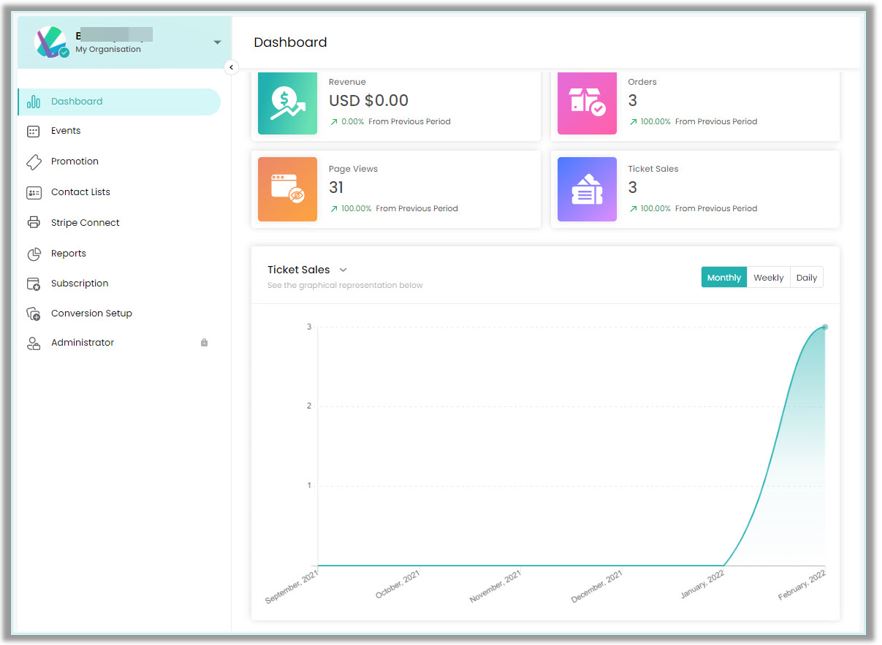The image size is (882, 645).
Task: Select the Conversion Setup icon
Action: click(33, 313)
